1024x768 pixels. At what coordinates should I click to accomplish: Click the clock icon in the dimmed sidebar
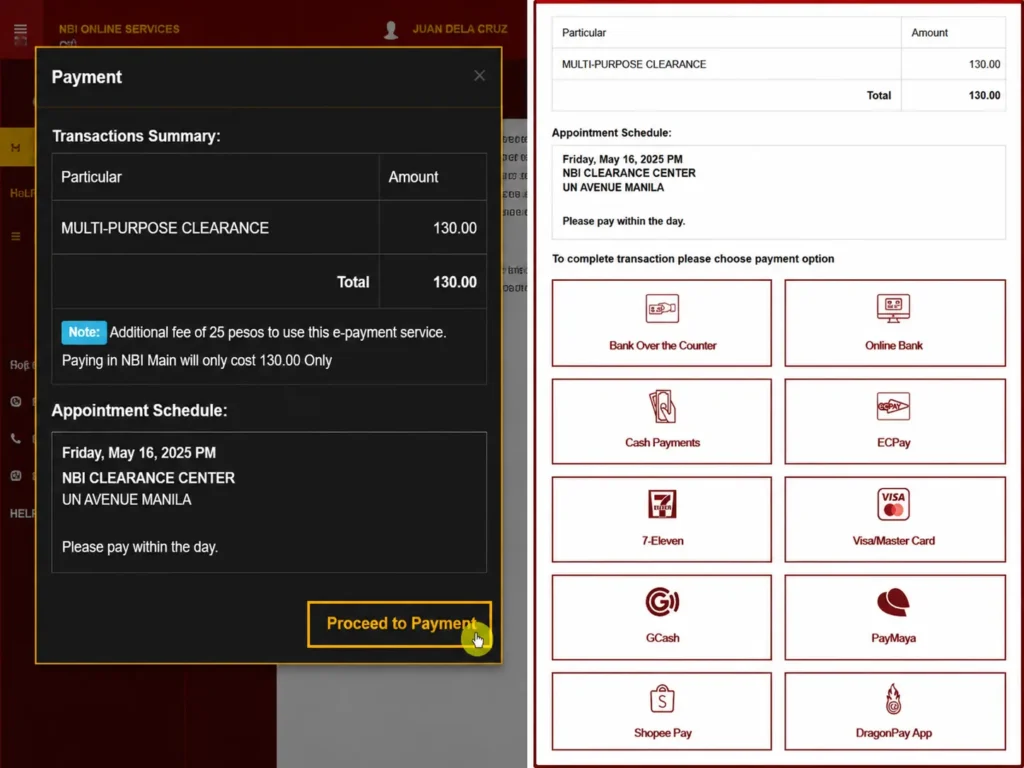16,402
